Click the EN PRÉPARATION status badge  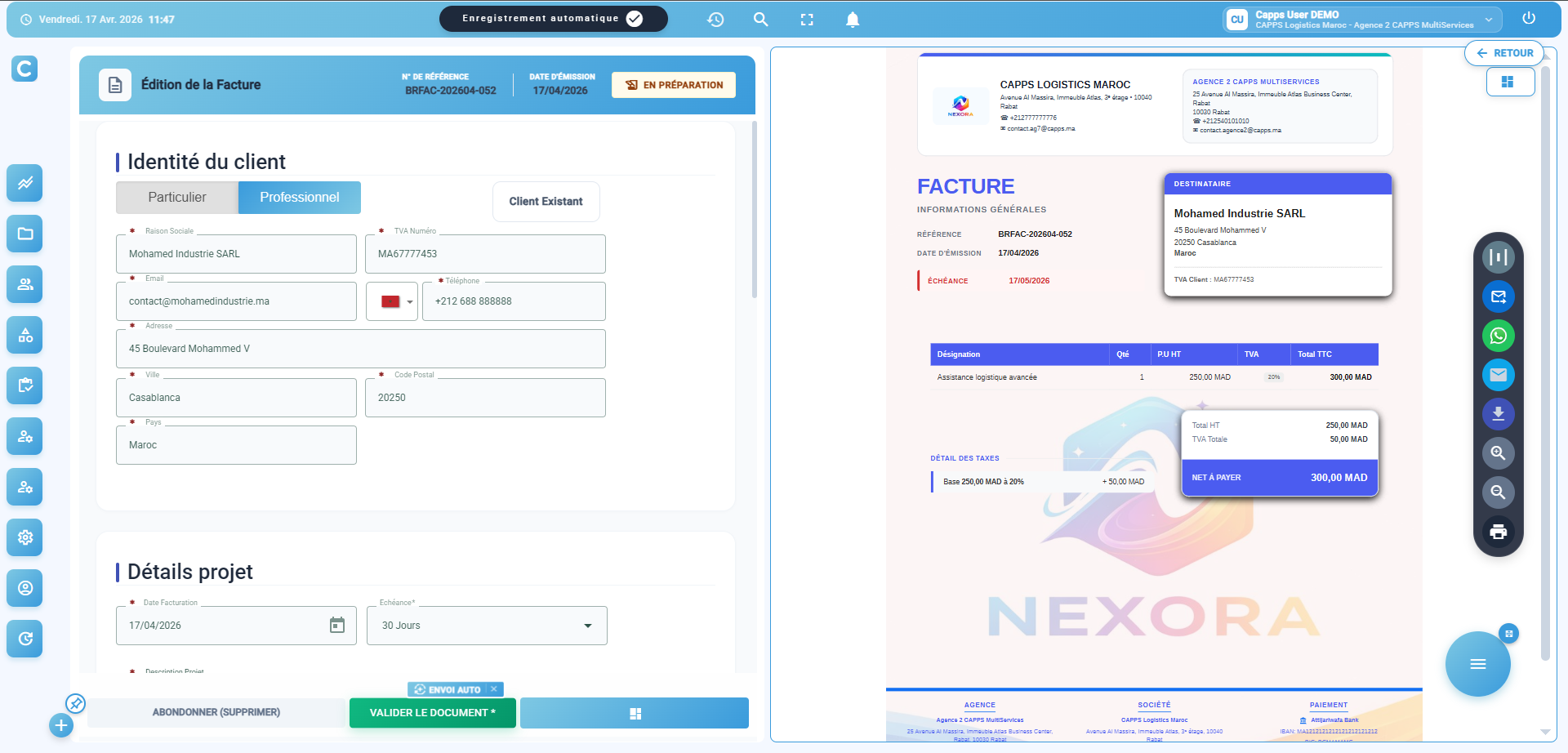click(674, 85)
